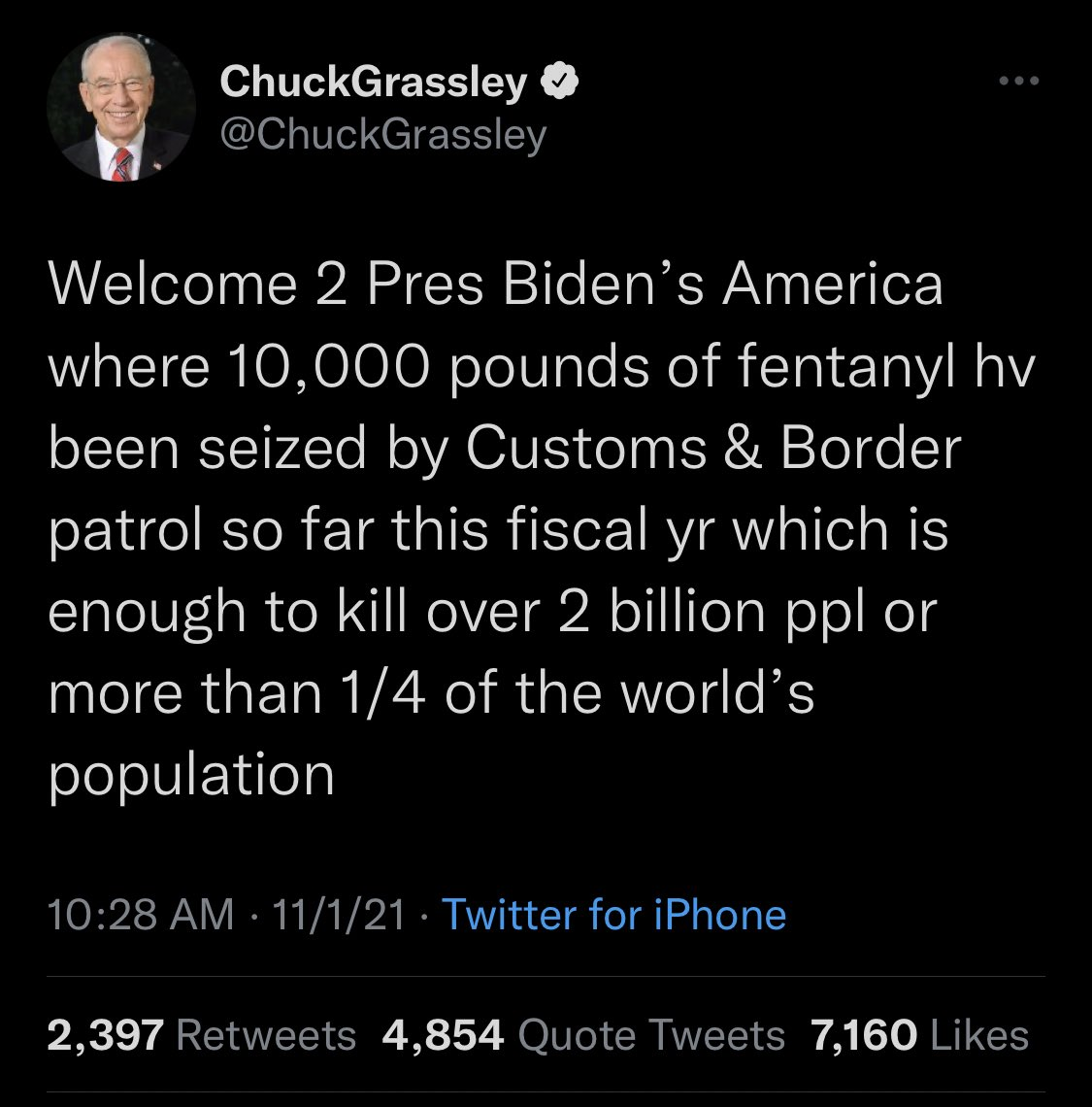Open the Quote Tweets list
The image size is (1092, 1107).
click(x=651, y=1034)
